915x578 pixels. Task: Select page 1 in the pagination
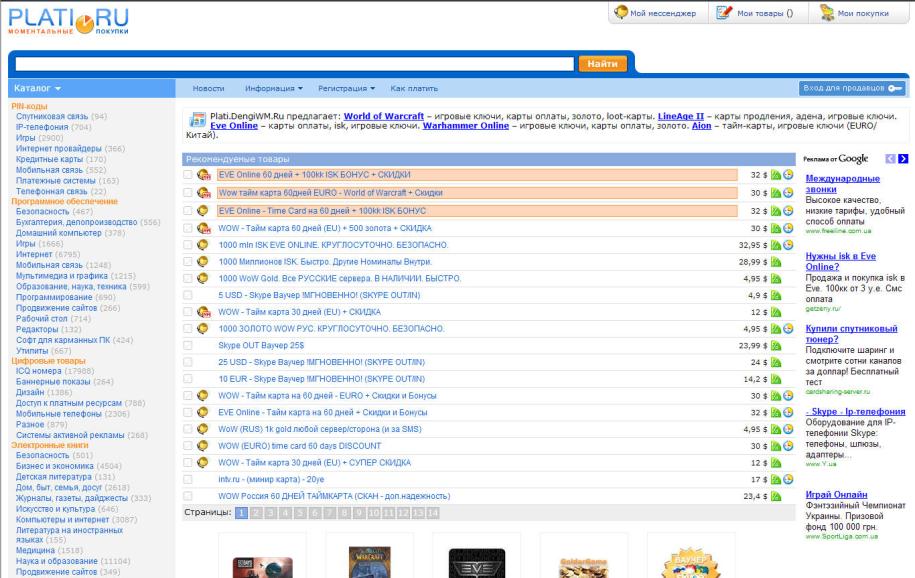(241, 513)
